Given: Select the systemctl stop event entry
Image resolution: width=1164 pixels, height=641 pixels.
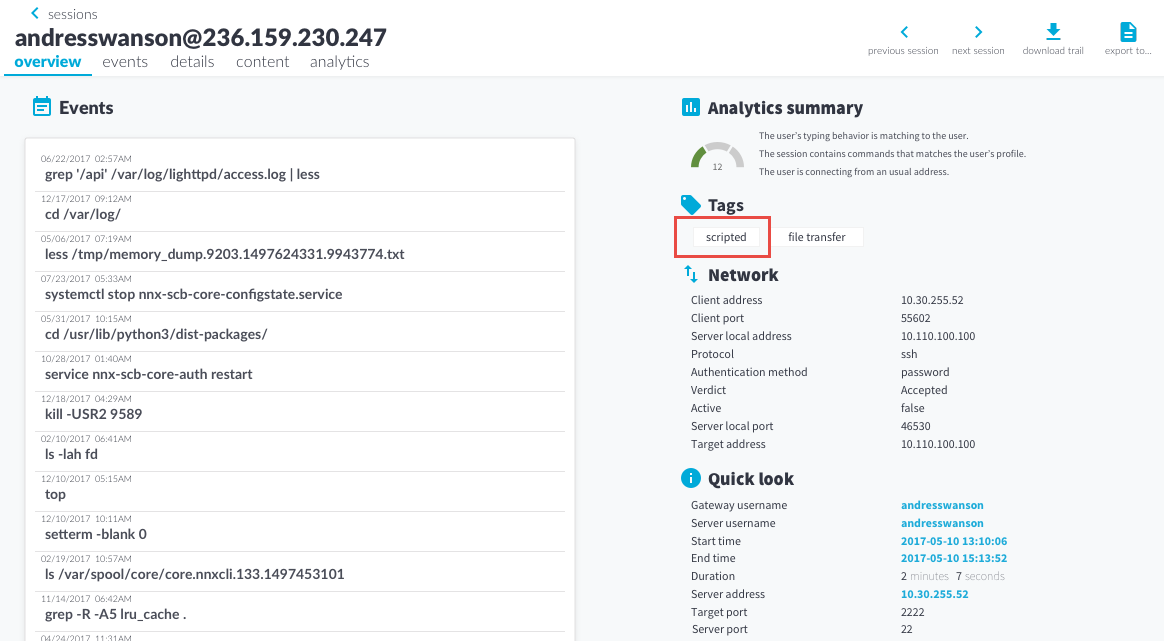Looking at the screenshot, I should 194,294.
